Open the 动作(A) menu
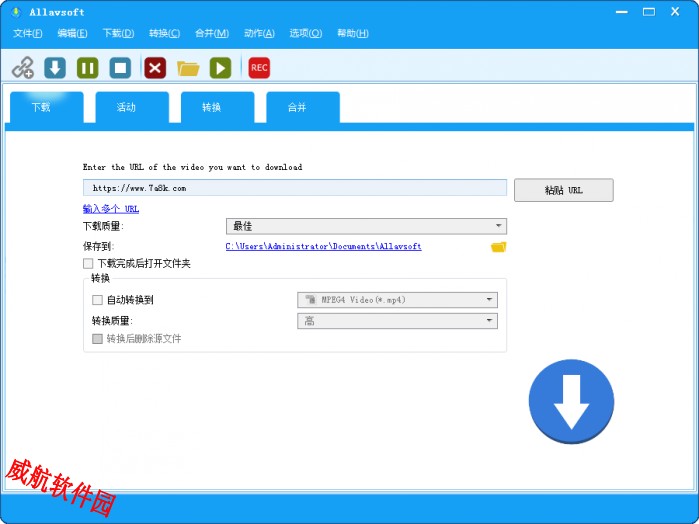This screenshot has height=524, width=699. point(259,33)
